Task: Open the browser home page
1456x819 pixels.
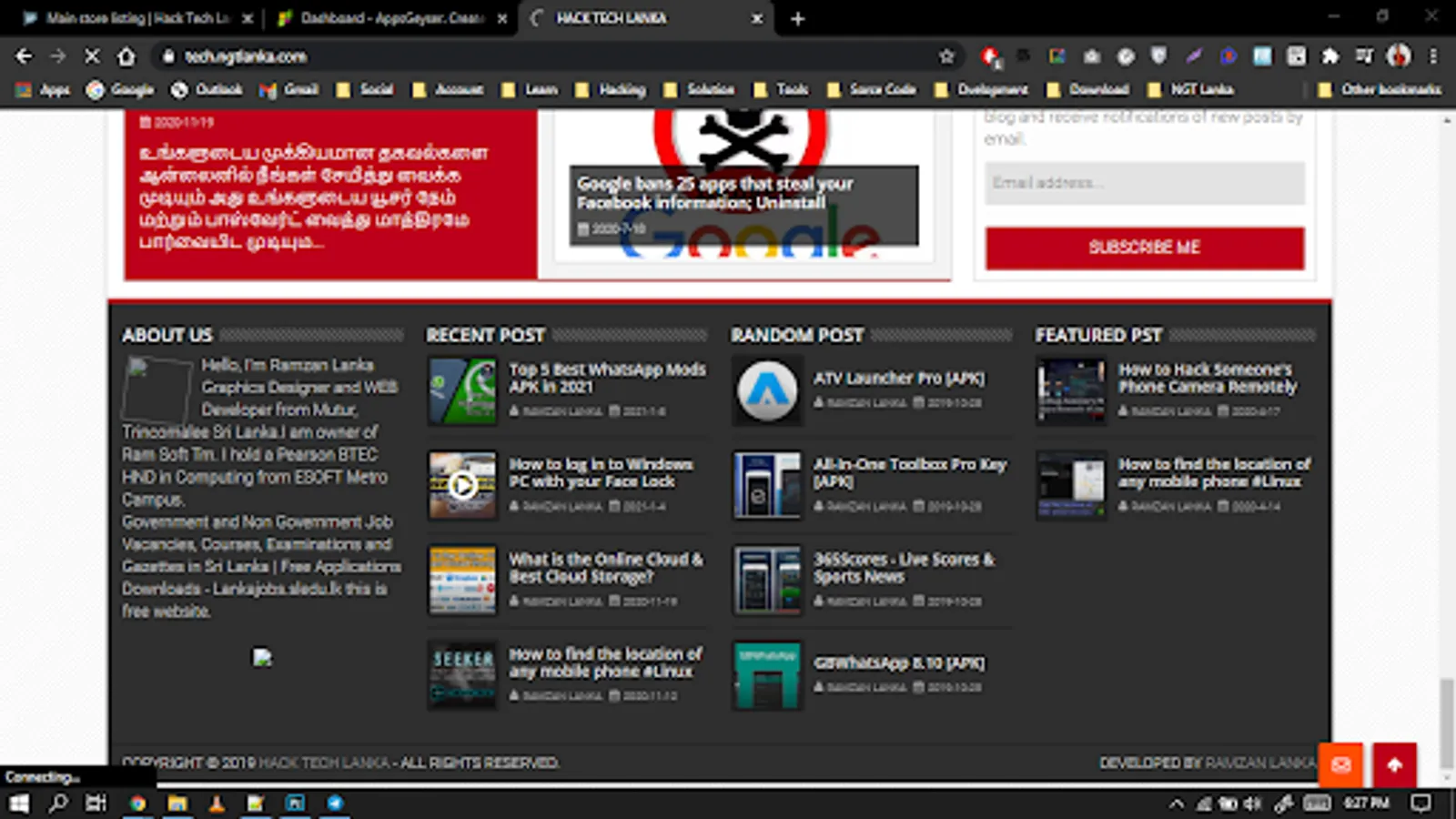Action: point(126,56)
